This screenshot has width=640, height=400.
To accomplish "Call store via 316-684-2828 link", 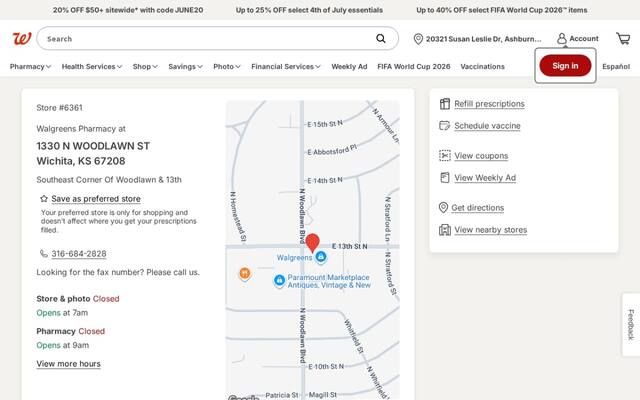I will pos(79,253).
